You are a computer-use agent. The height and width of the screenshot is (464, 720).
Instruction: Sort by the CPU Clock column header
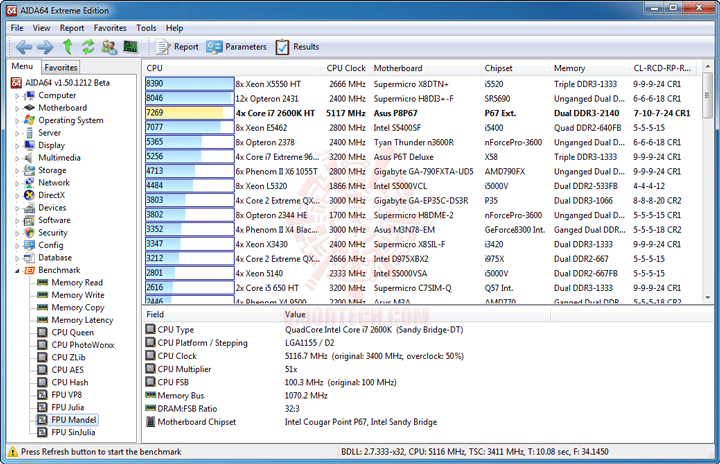tap(345, 68)
